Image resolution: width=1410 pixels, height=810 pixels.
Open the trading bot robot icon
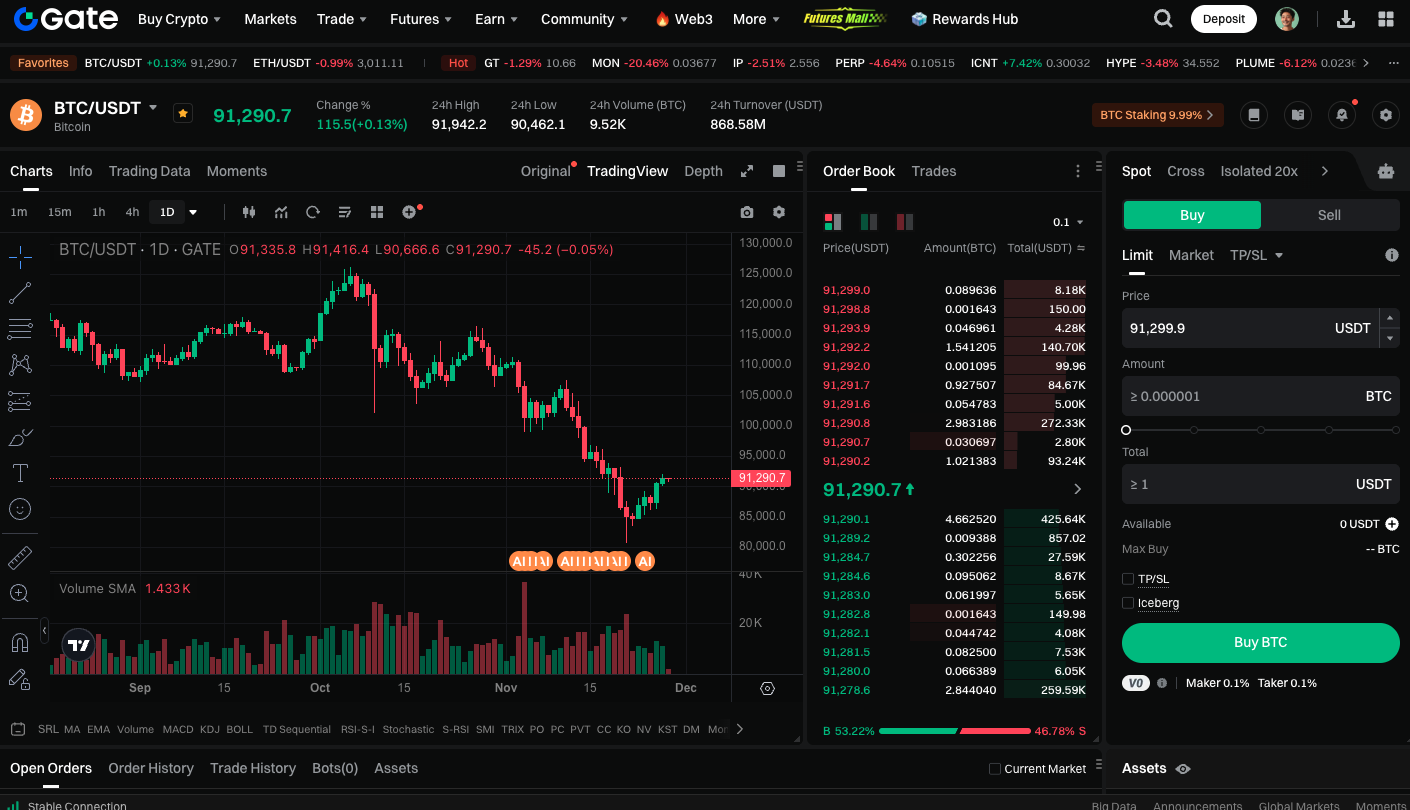pyautogui.click(x=1385, y=171)
